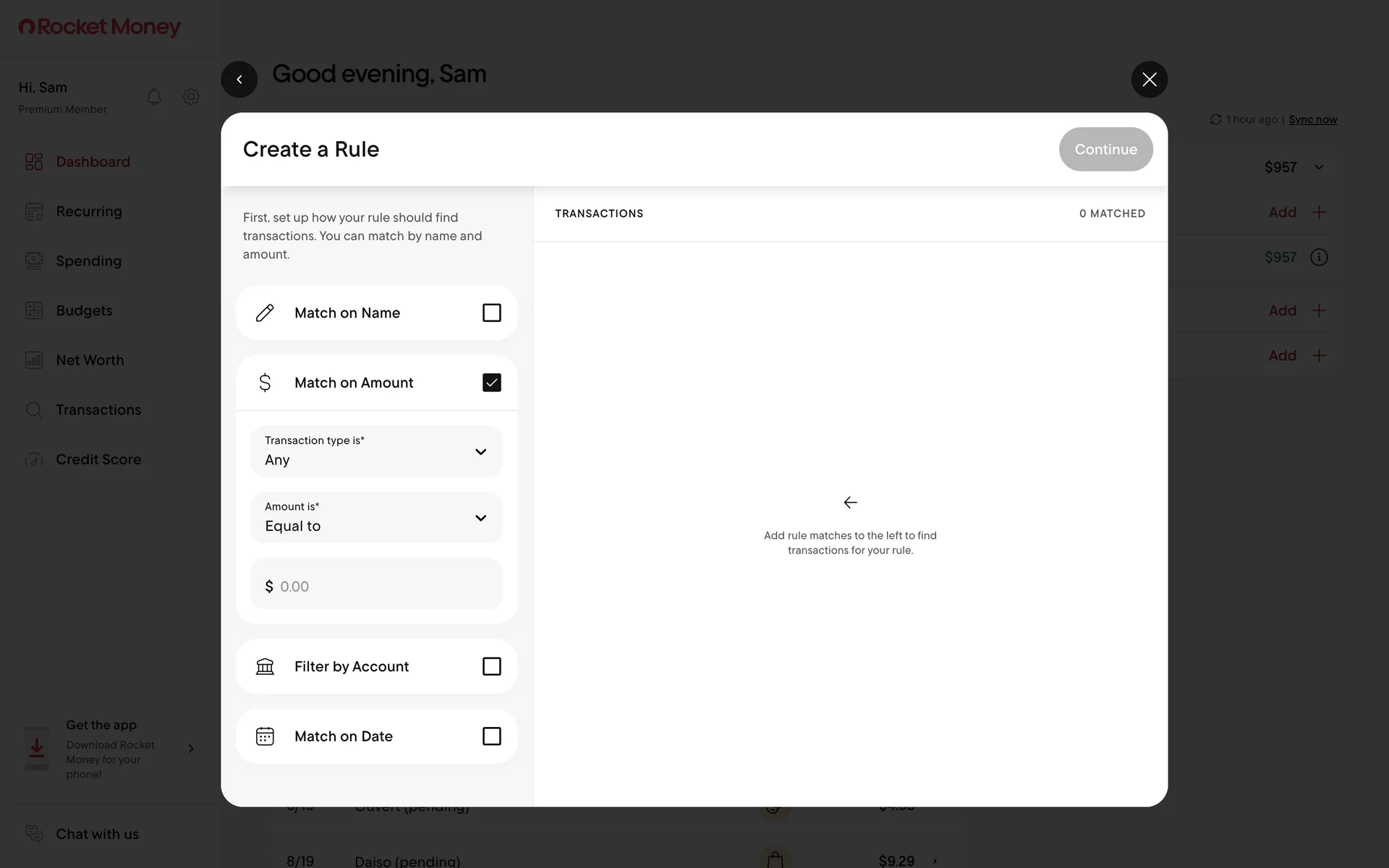Click the info icon next to $957
This screenshot has height=868, width=1389.
click(x=1319, y=258)
